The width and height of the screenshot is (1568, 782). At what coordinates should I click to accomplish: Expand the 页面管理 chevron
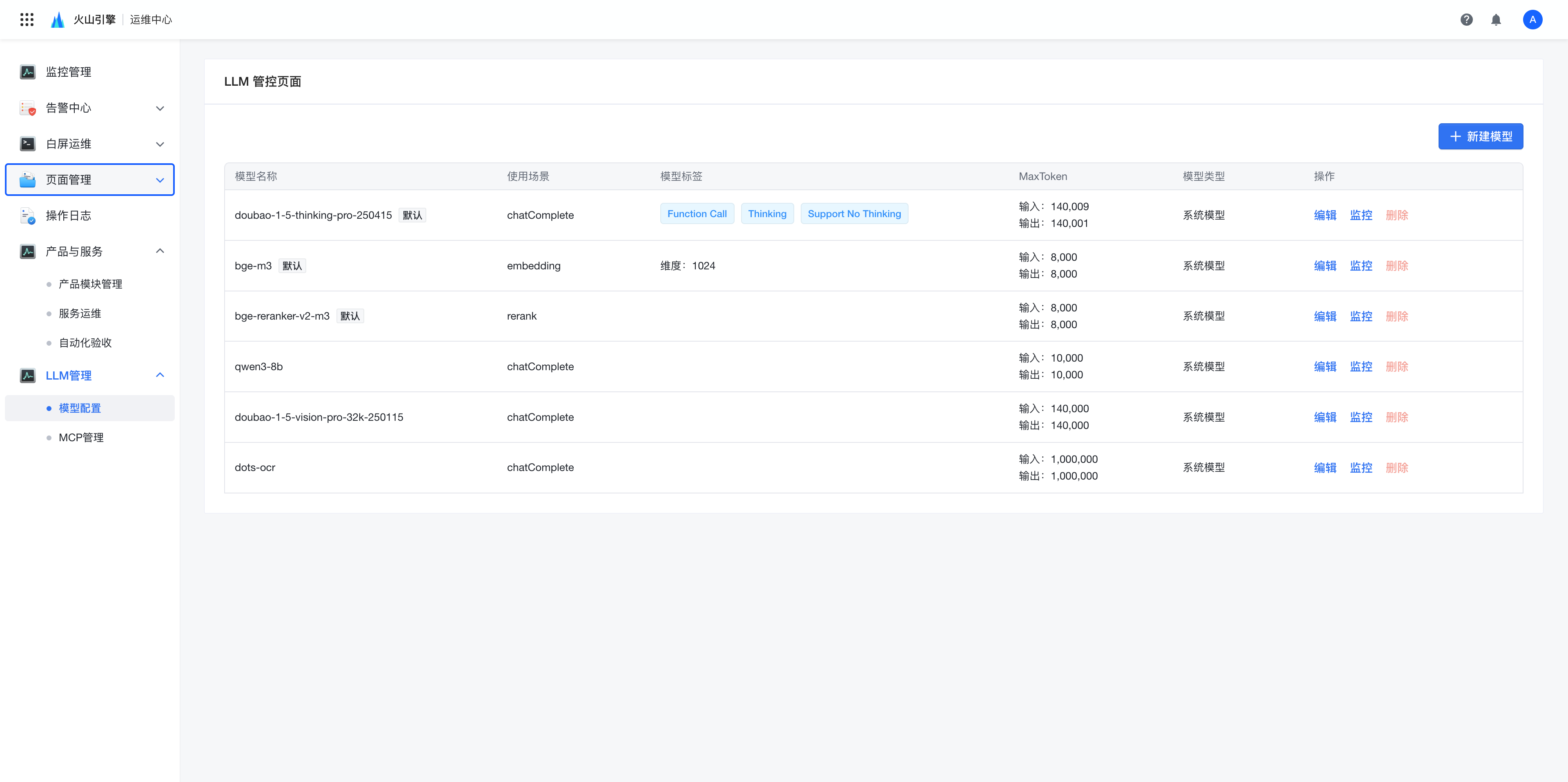[x=160, y=180]
